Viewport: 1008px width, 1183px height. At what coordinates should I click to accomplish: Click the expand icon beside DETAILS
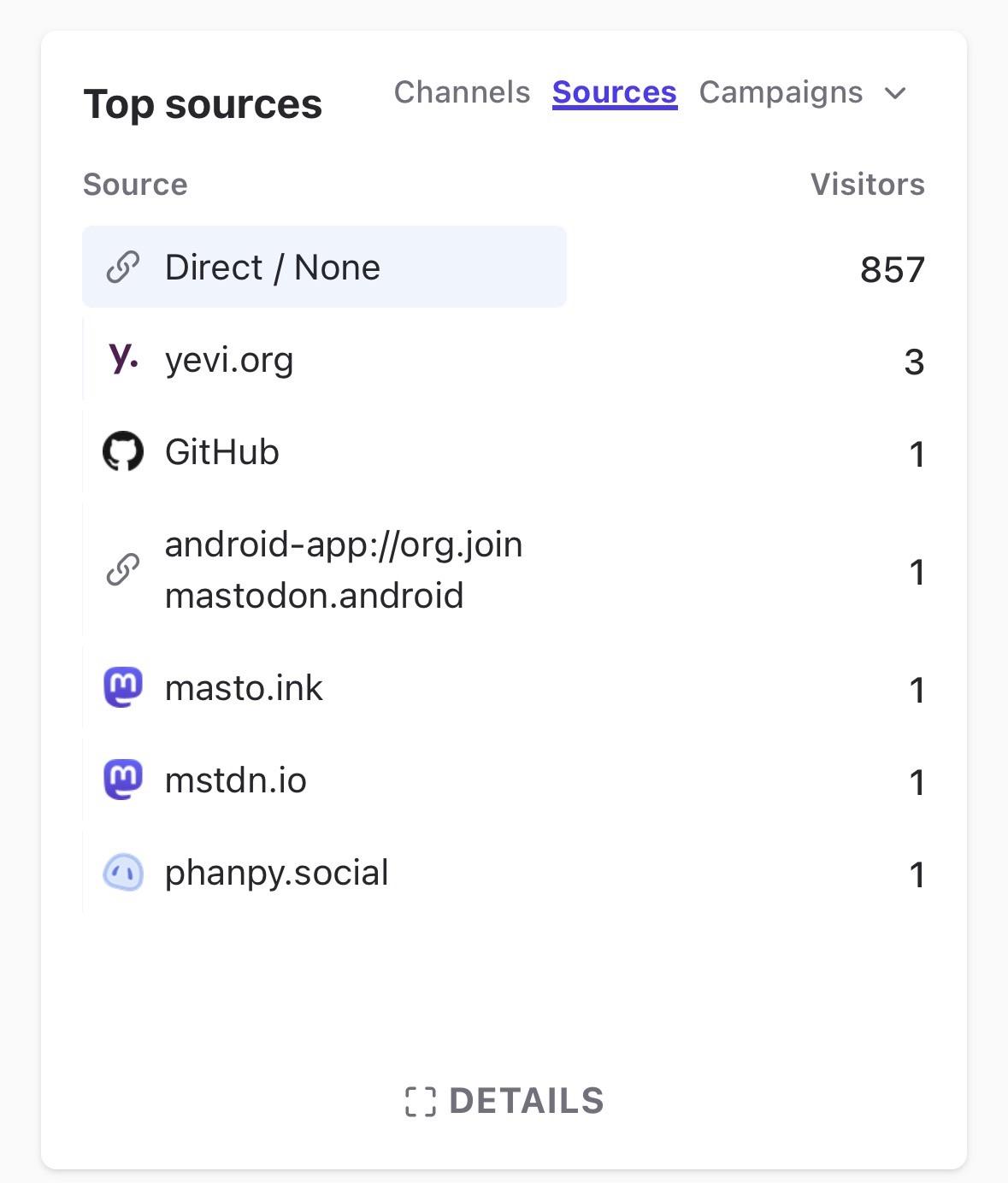420,1102
